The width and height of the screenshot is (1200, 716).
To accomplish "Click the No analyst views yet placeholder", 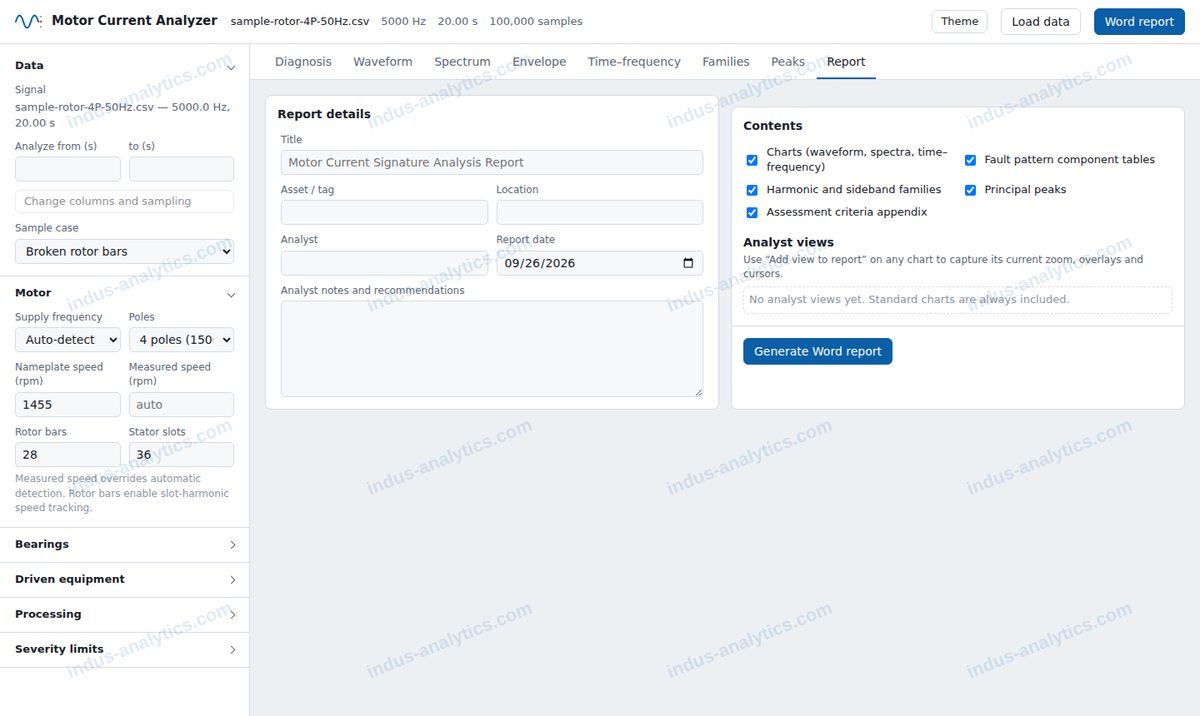I will pos(957,300).
